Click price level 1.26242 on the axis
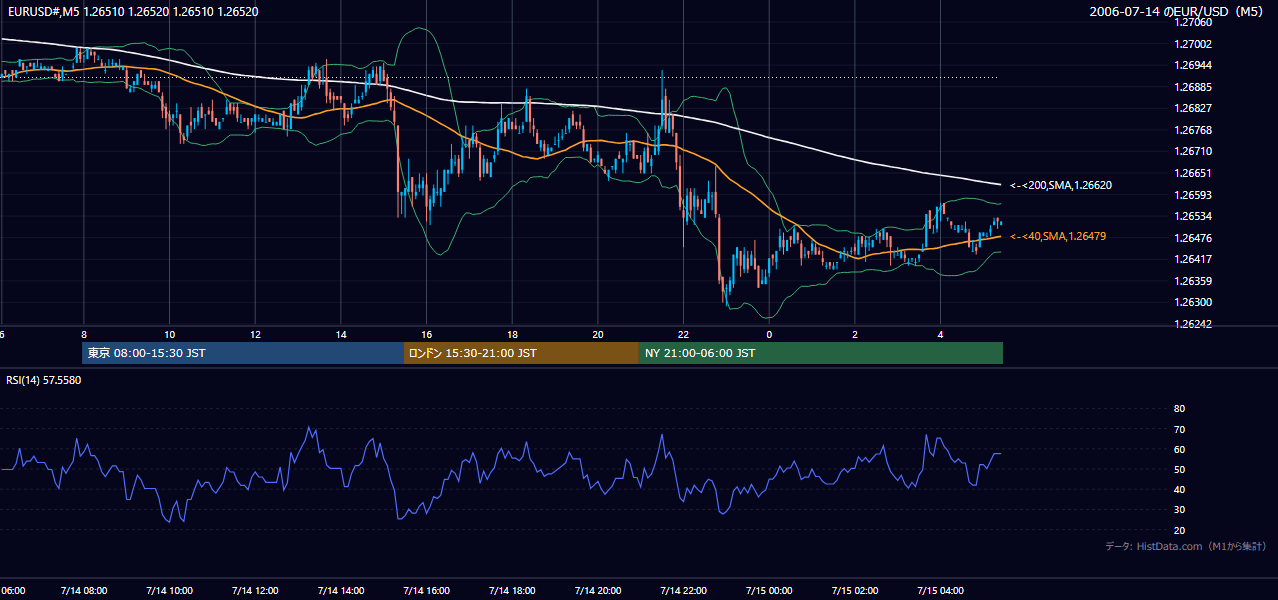The width and height of the screenshot is (1278, 600). point(1193,324)
